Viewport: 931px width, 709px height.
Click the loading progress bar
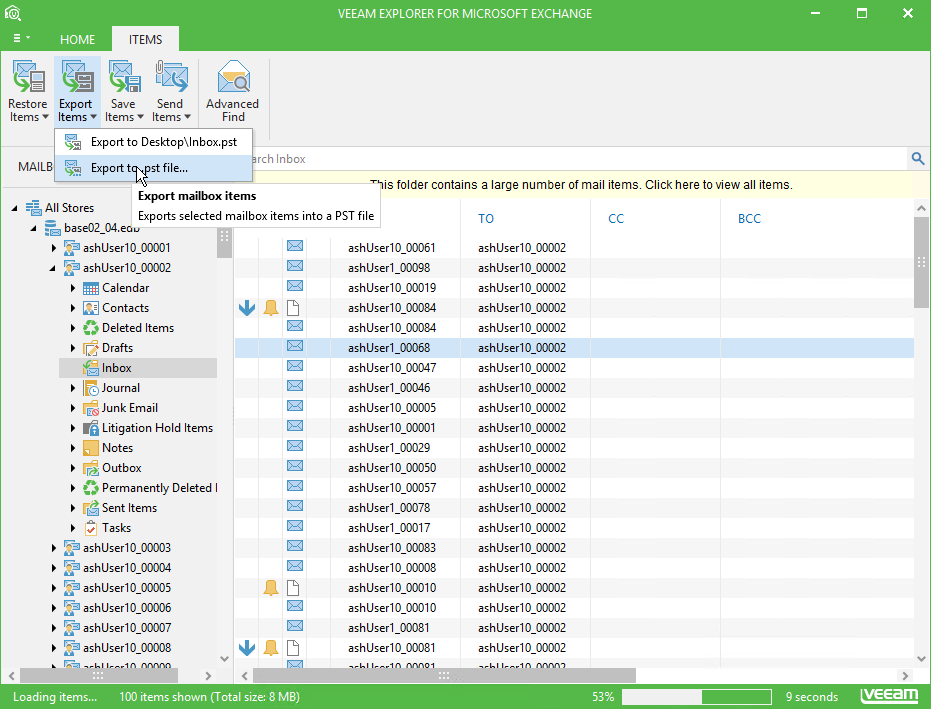coord(696,697)
